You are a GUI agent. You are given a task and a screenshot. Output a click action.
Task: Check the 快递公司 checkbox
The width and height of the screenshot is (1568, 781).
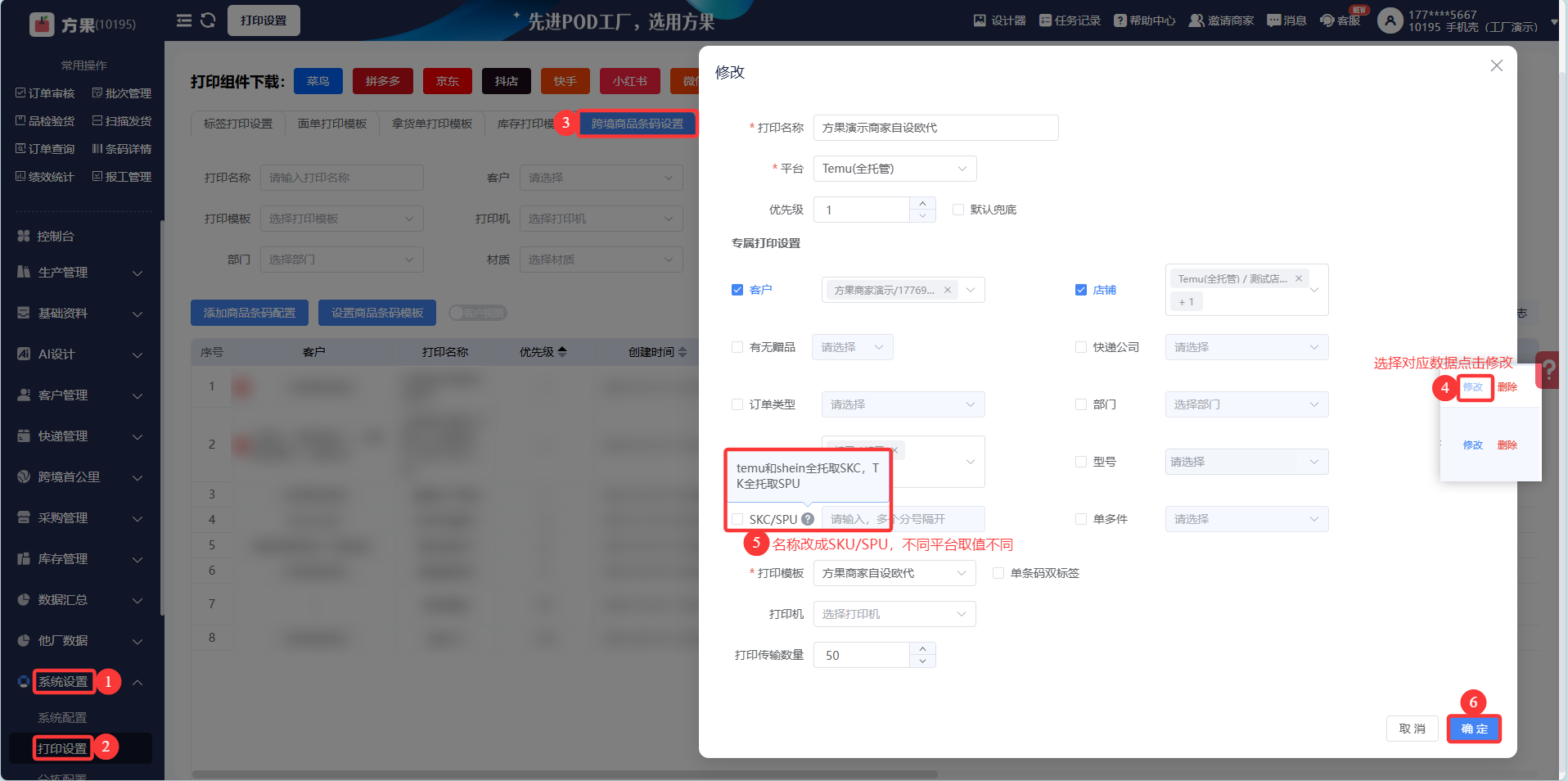click(1081, 347)
